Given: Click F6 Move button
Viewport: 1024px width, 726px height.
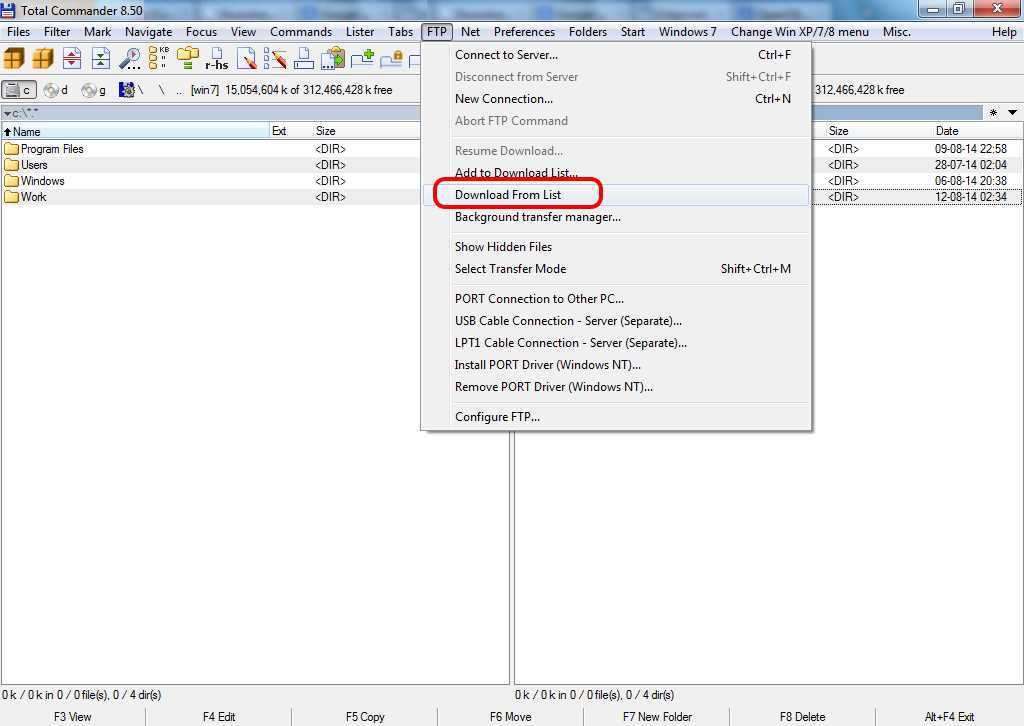Looking at the screenshot, I should pyautogui.click(x=511, y=716).
